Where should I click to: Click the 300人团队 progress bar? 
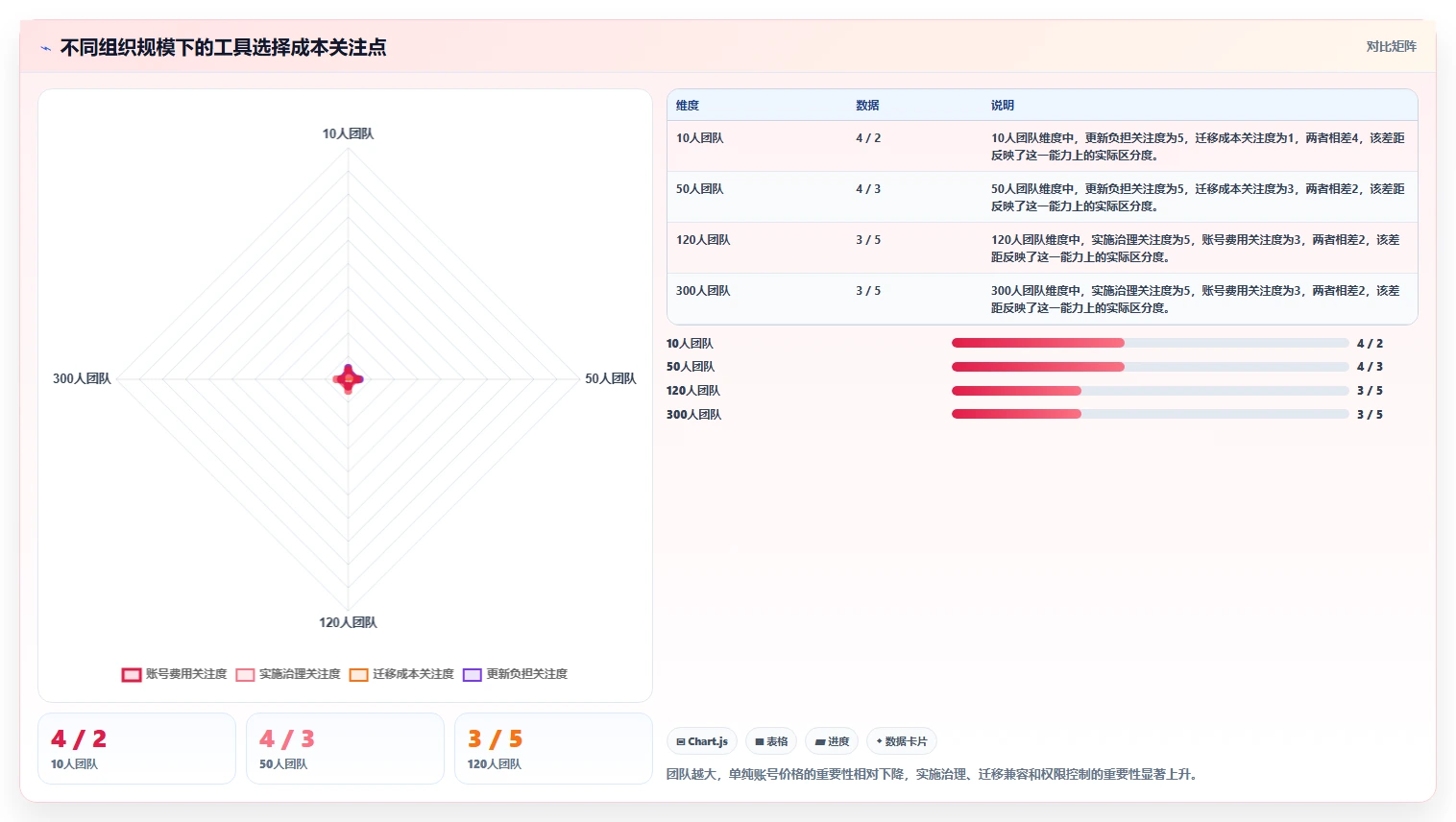(1151, 414)
